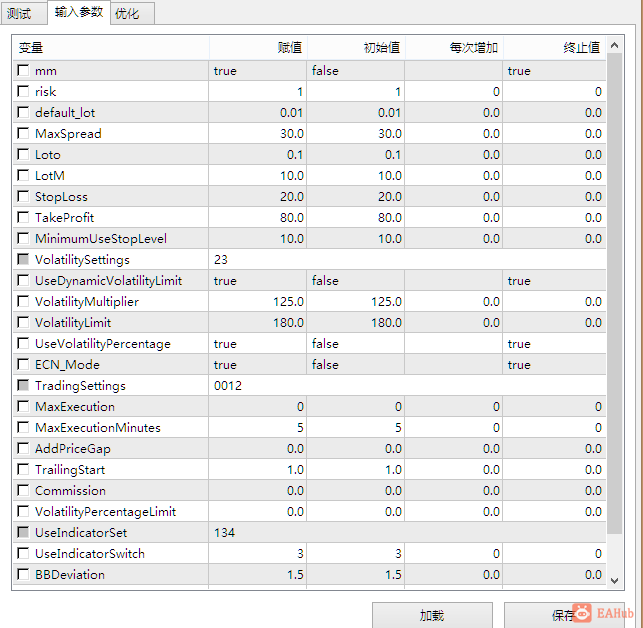
Task: Toggle the VolatilityPercentageLimit checkbox
Action: (x=23, y=512)
